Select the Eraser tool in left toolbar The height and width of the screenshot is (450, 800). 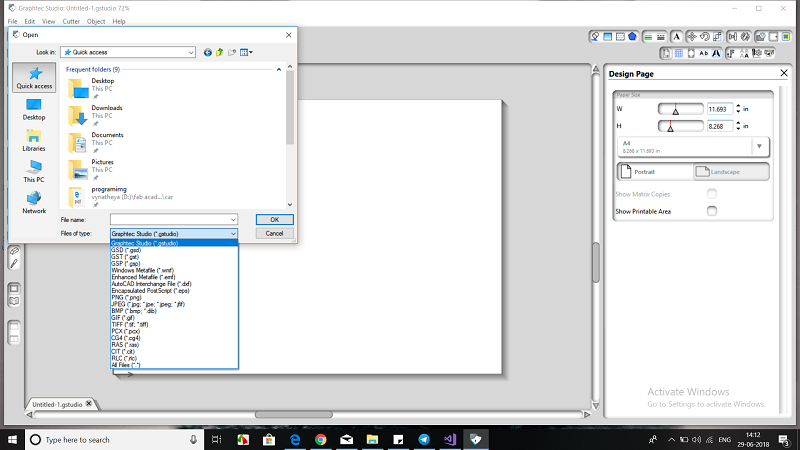(14, 251)
